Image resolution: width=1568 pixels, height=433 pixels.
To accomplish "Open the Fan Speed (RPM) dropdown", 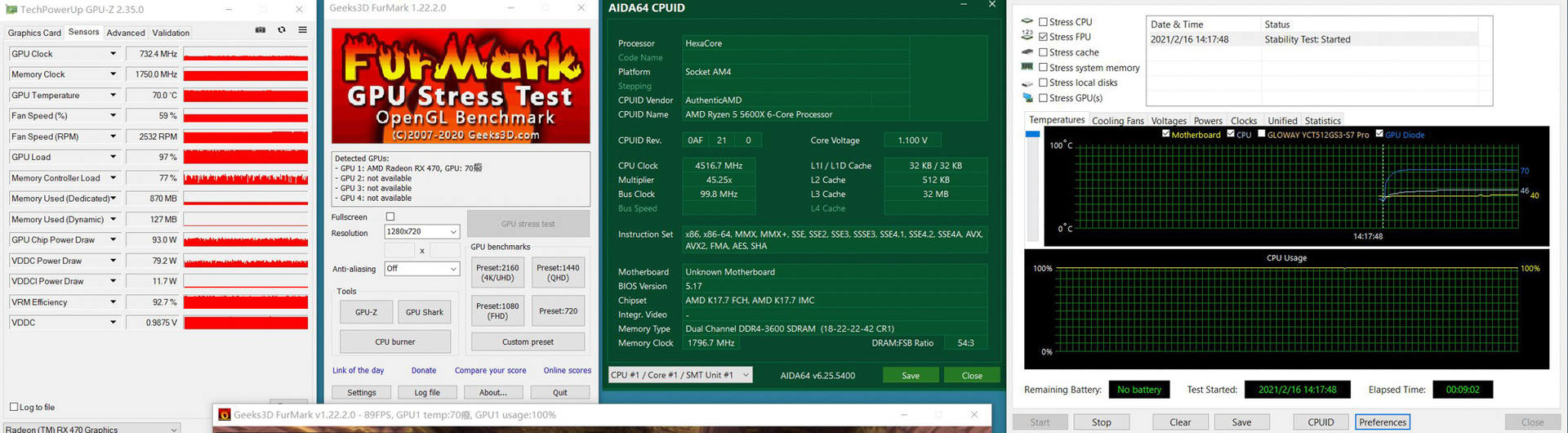I will coord(113,136).
